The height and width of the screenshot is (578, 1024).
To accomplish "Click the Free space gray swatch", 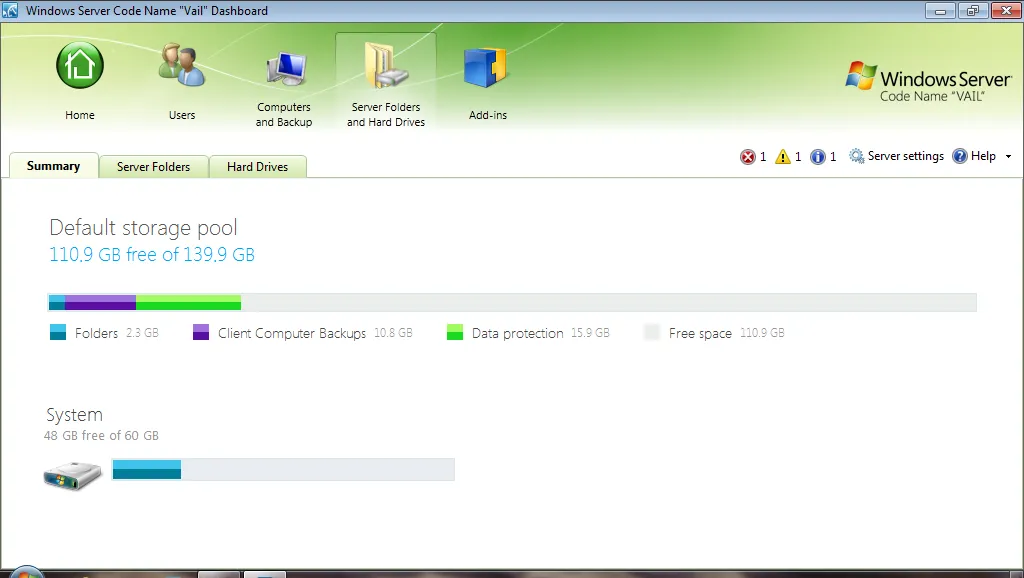I will [652, 332].
